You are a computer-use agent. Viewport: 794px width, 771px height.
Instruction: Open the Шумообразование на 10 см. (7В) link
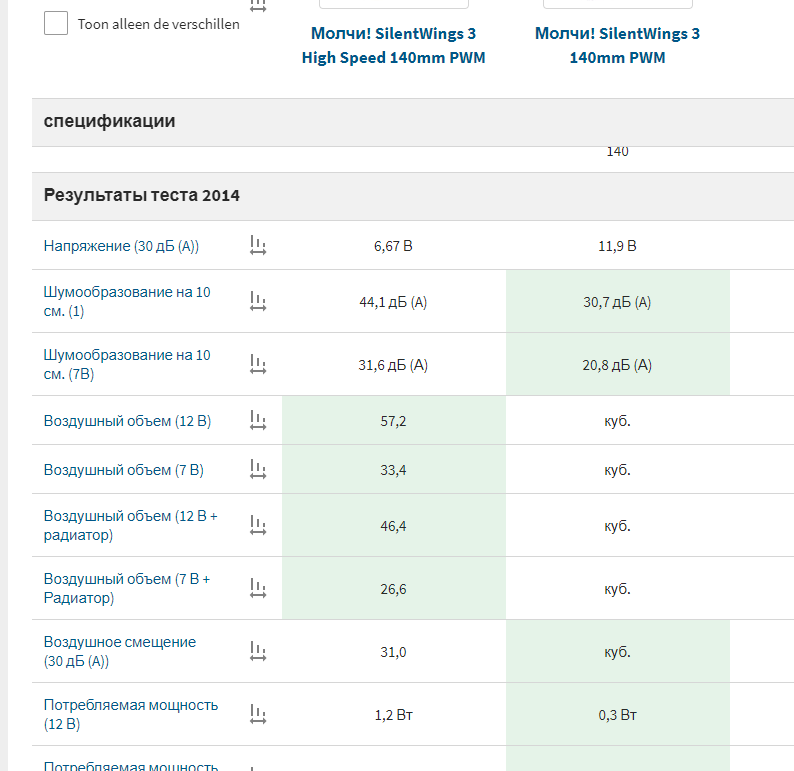(x=127, y=364)
